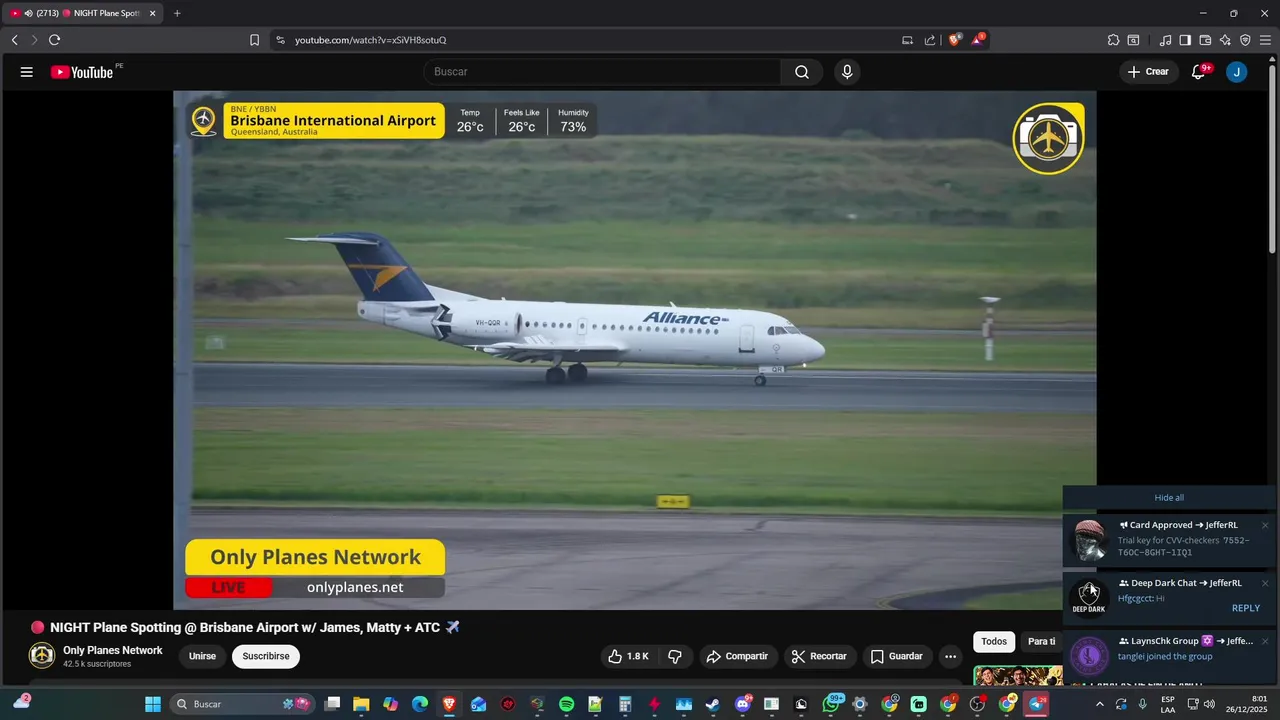Open more actions three-dot menu

tap(950, 656)
